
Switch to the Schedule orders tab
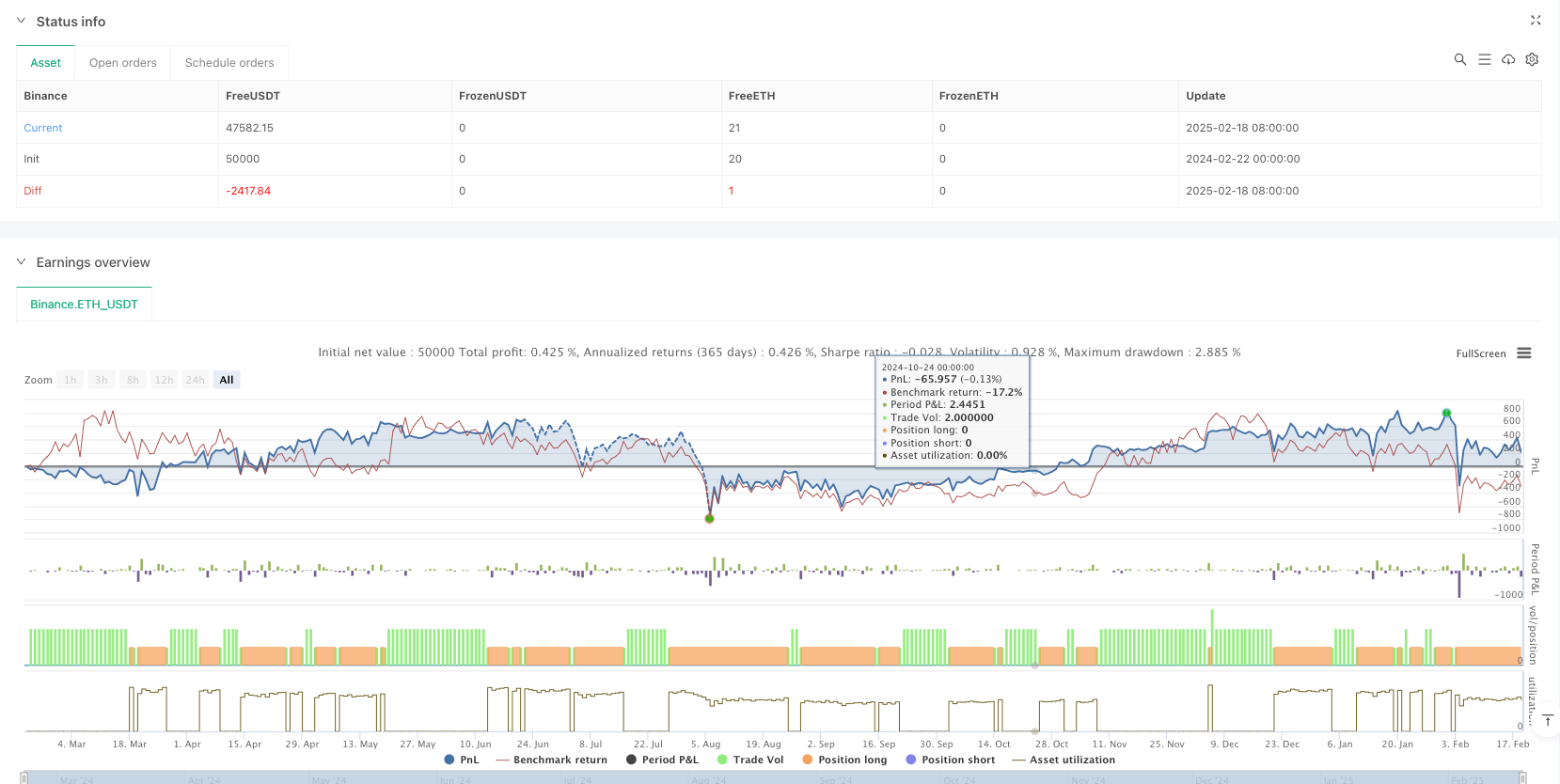[229, 63]
